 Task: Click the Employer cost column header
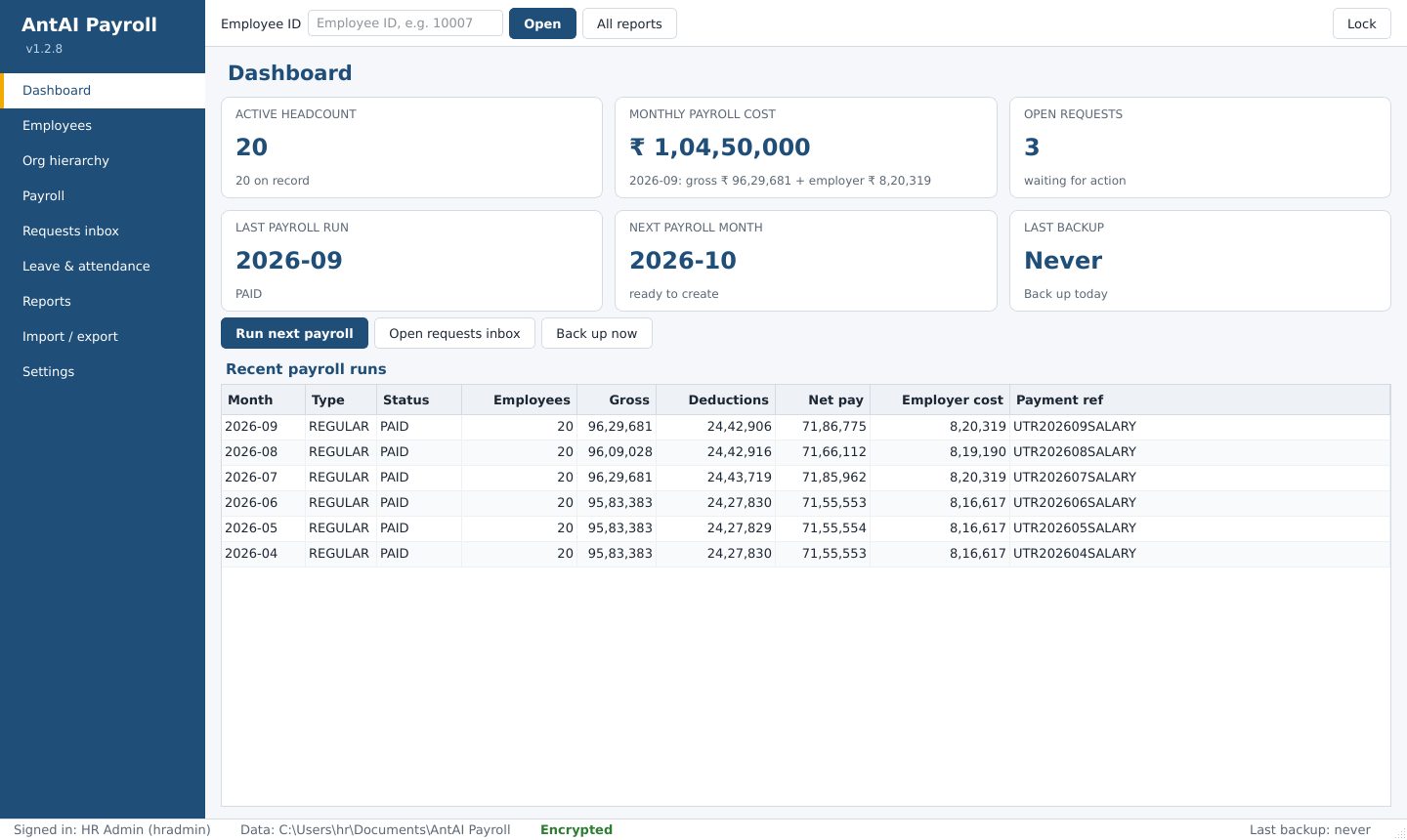point(940,399)
